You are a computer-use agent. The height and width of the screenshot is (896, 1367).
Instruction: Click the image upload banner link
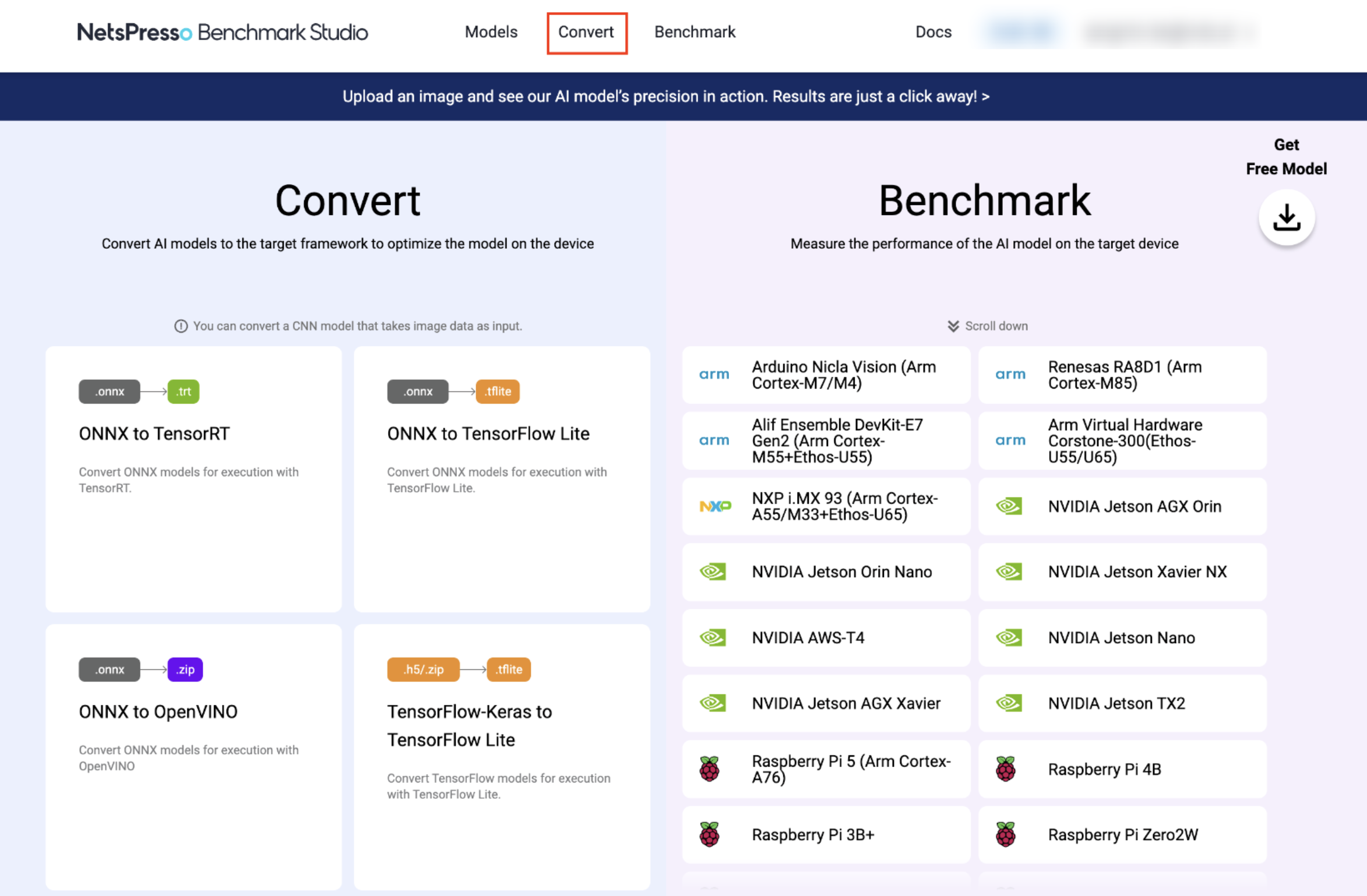pyautogui.click(x=665, y=97)
